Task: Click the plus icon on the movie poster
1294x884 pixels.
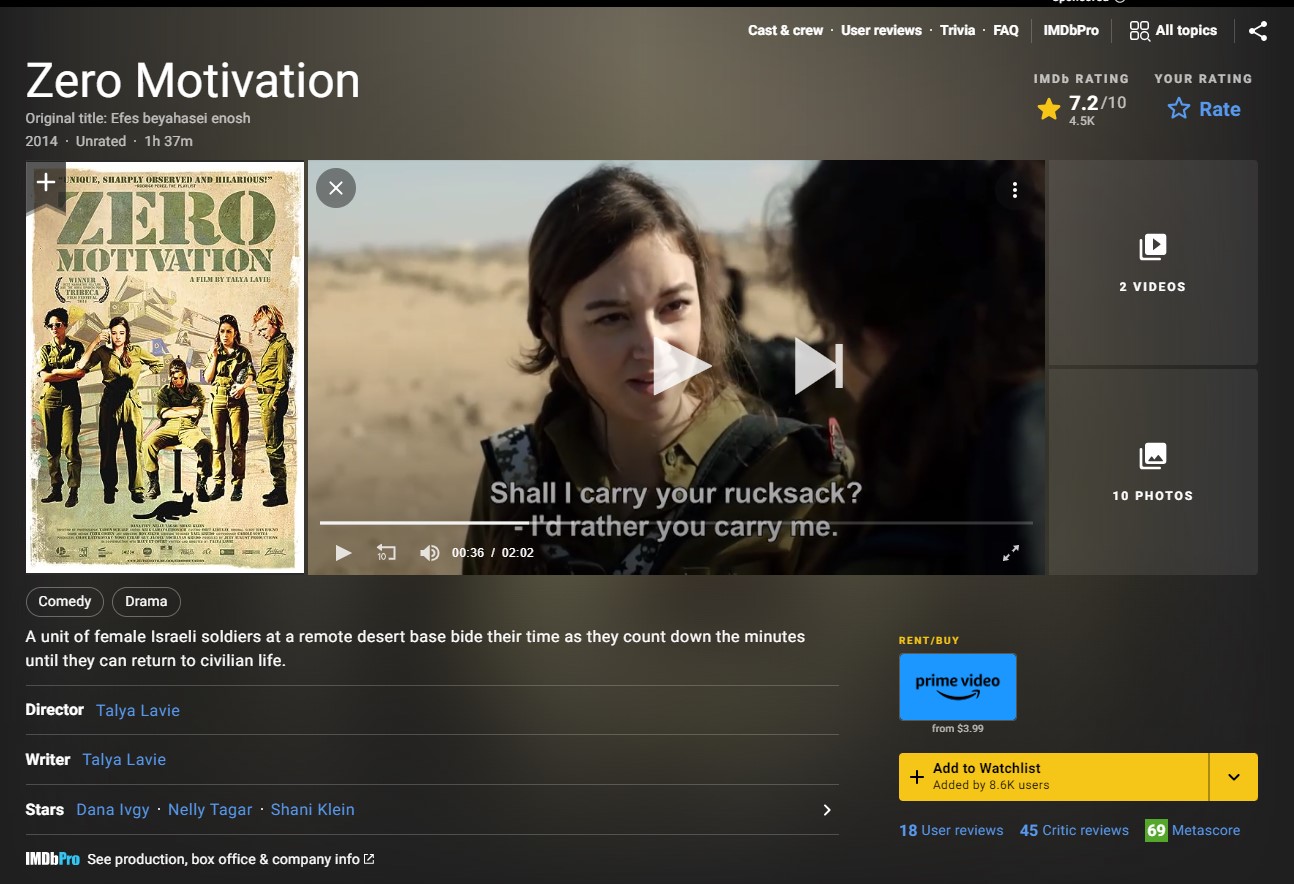Action: pyautogui.click(x=44, y=182)
